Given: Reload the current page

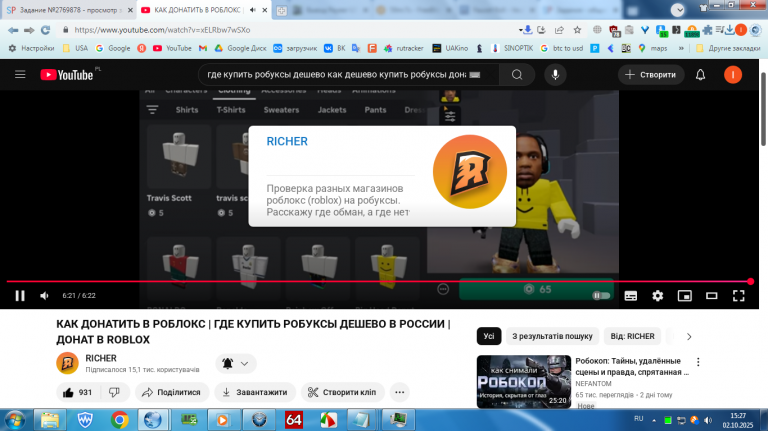Looking at the screenshot, I should click(45, 30).
